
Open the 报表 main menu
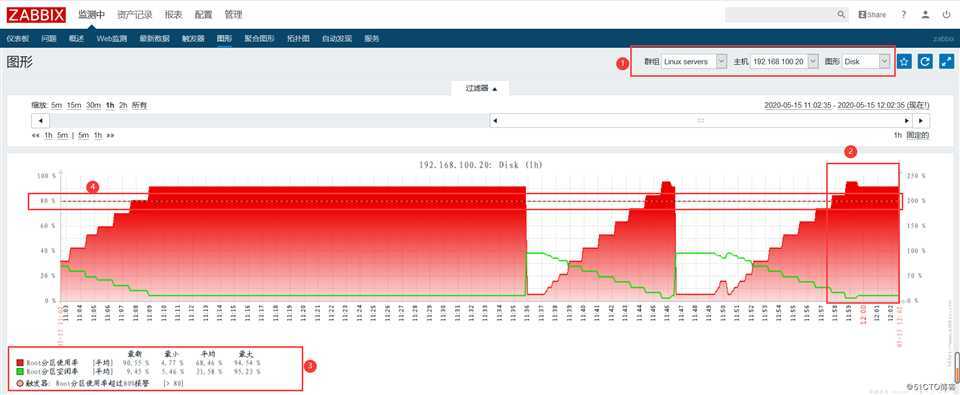[173, 15]
